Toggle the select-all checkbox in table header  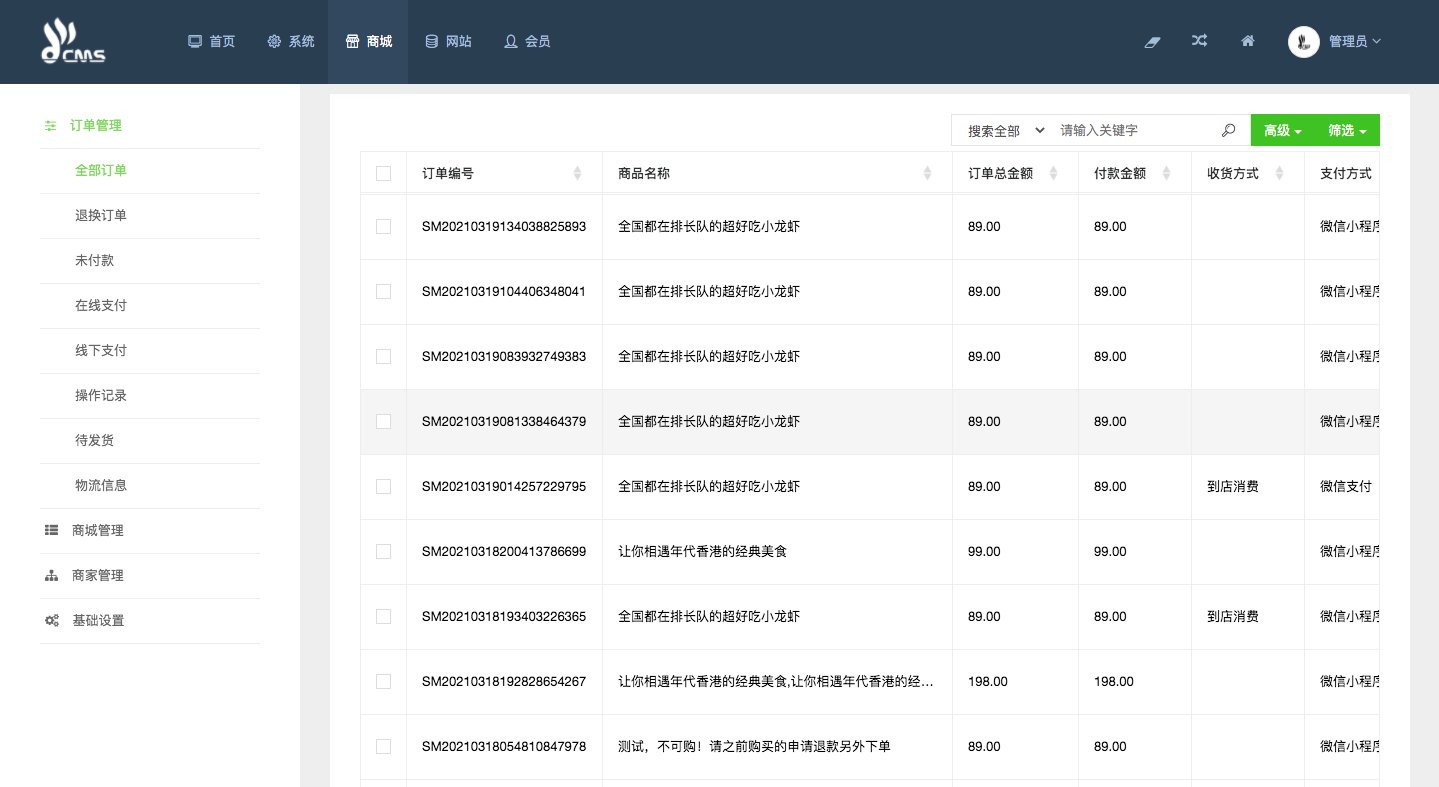tap(383, 173)
